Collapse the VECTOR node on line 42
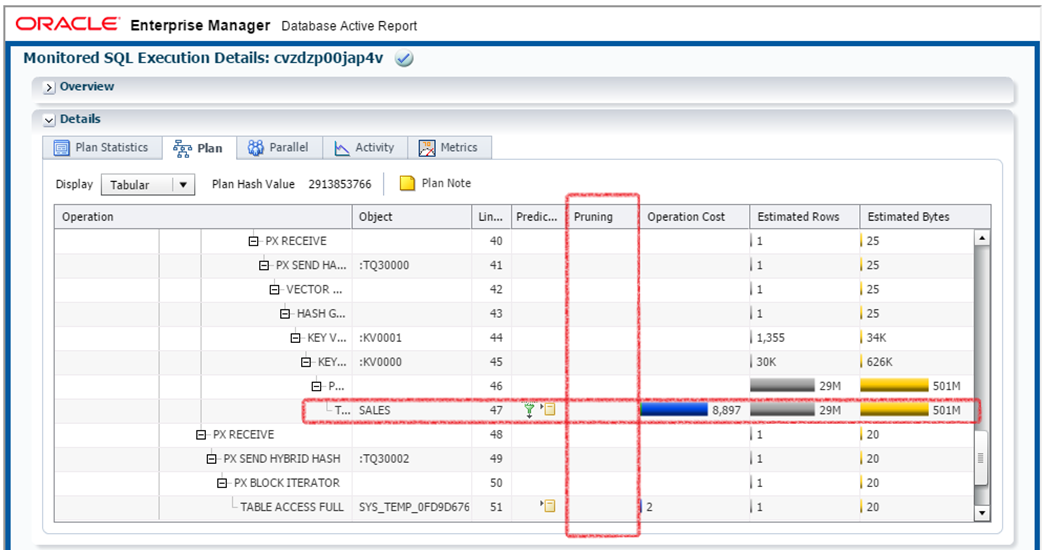The width and height of the screenshot is (1046, 555). [x=275, y=290]
